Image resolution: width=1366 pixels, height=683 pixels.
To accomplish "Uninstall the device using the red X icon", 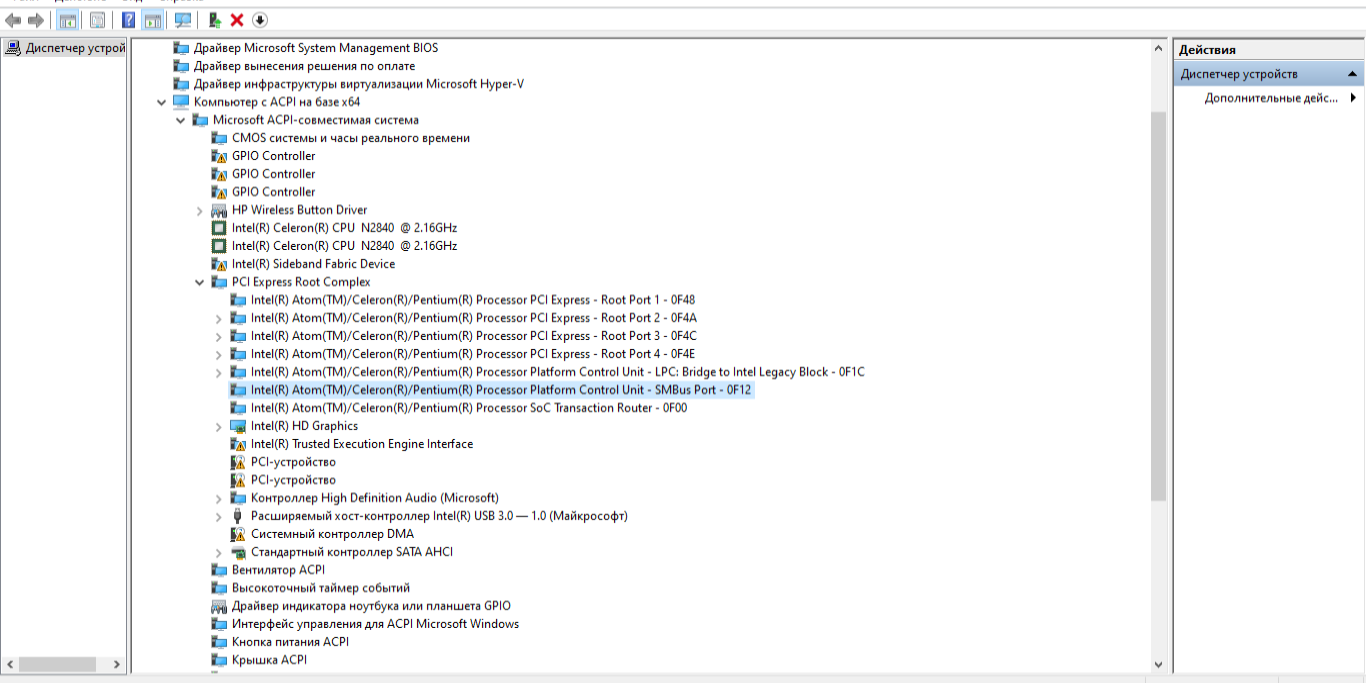I will 237,20.
